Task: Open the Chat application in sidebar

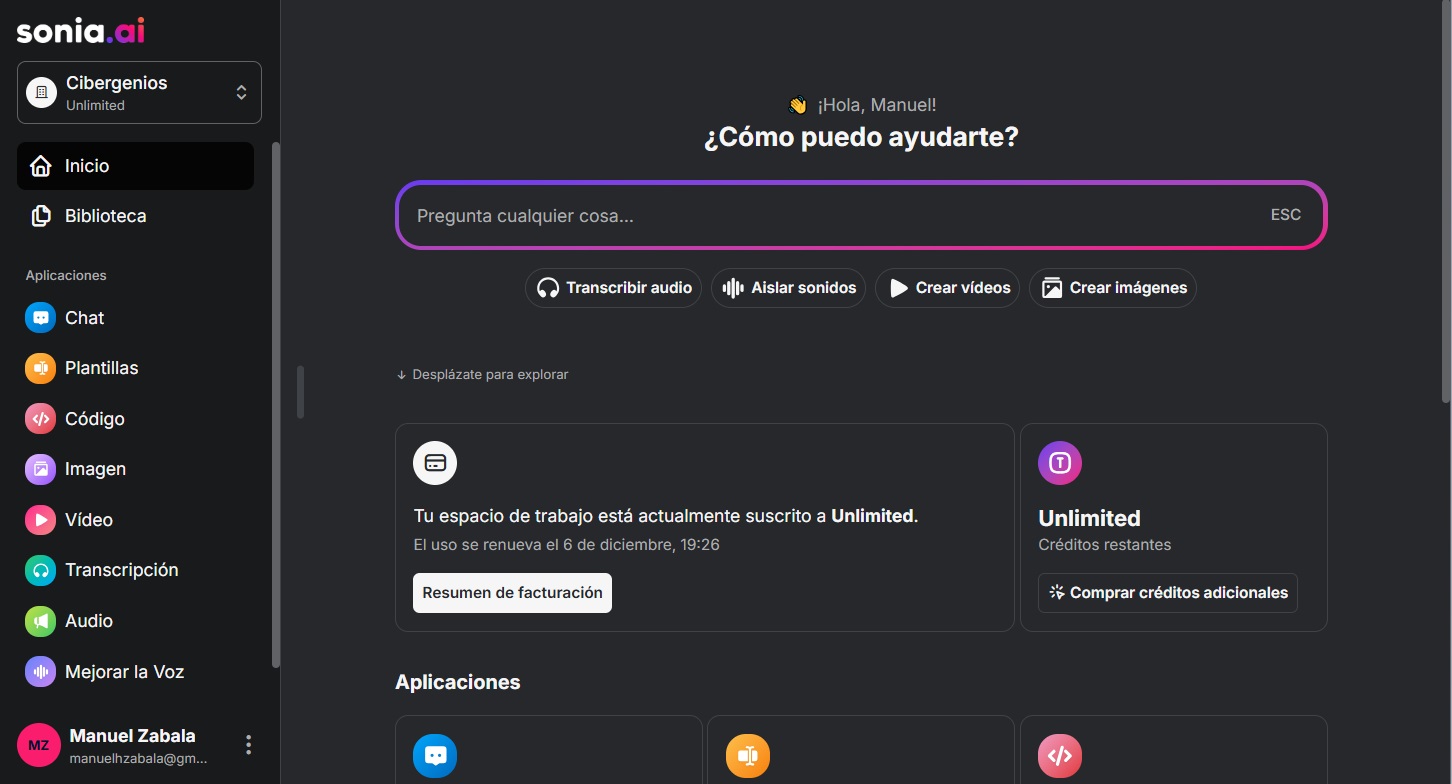Action: (x=135, y=318)
